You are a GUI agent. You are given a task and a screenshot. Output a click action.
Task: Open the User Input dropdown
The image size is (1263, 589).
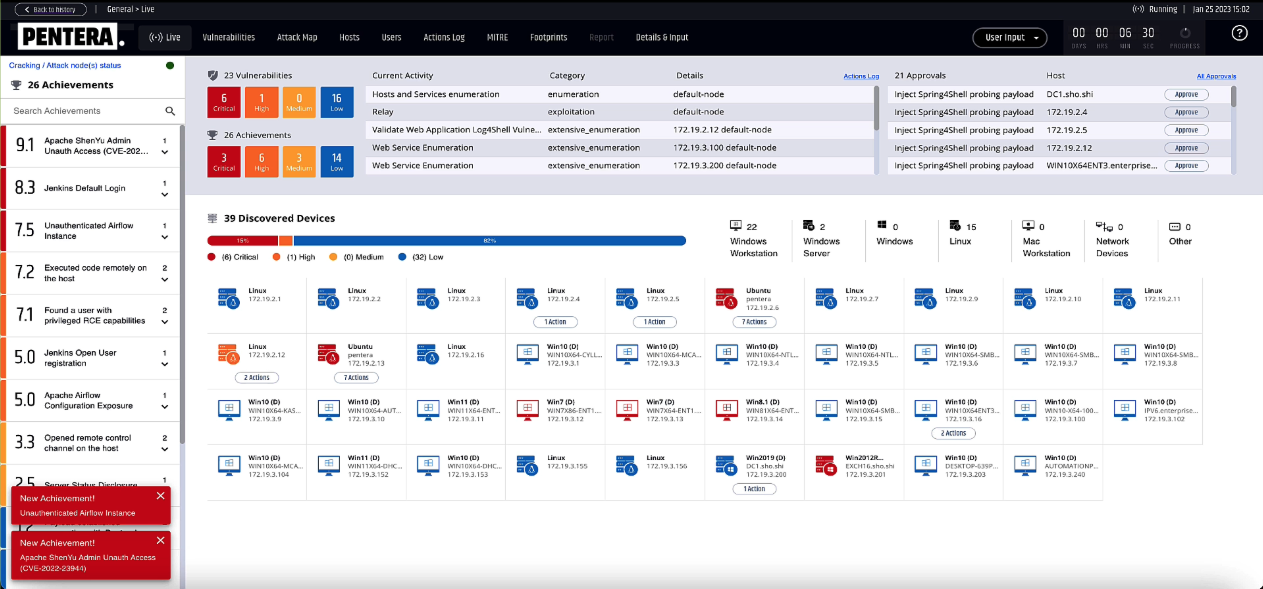tap(1009, 38)
